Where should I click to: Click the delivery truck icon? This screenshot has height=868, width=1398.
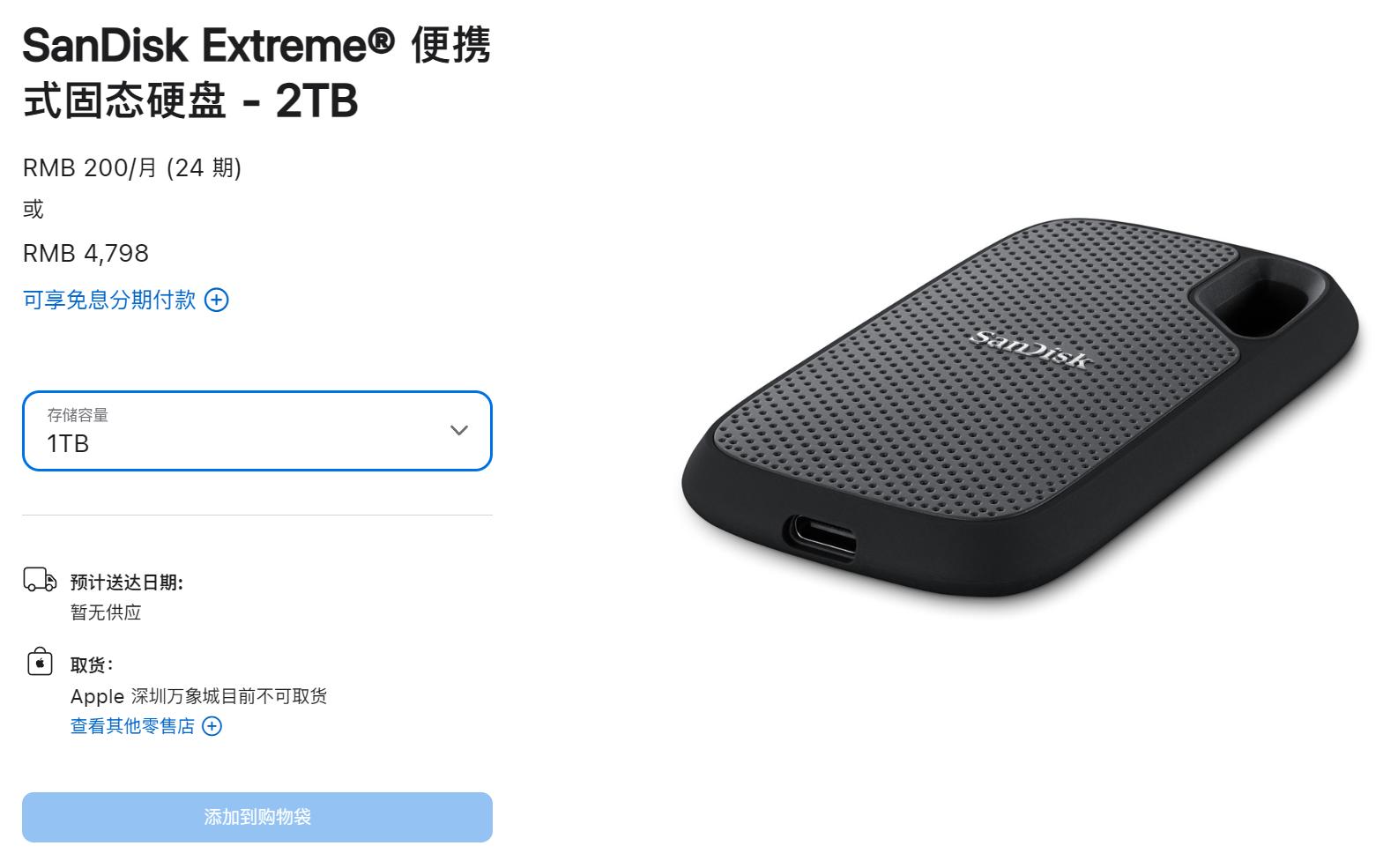(x=40, y=580)
